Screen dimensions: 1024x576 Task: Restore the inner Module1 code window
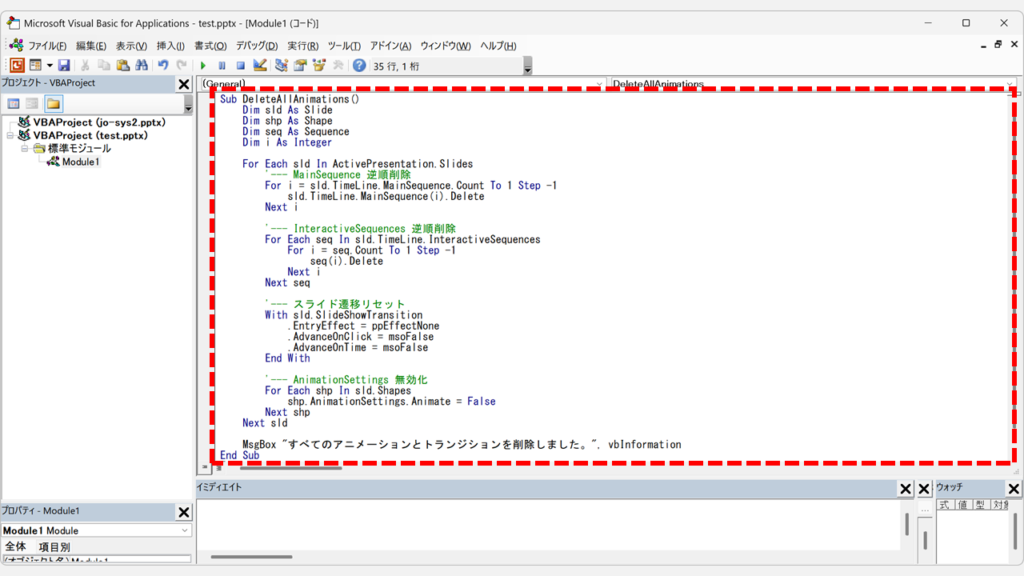pos(998,44)
